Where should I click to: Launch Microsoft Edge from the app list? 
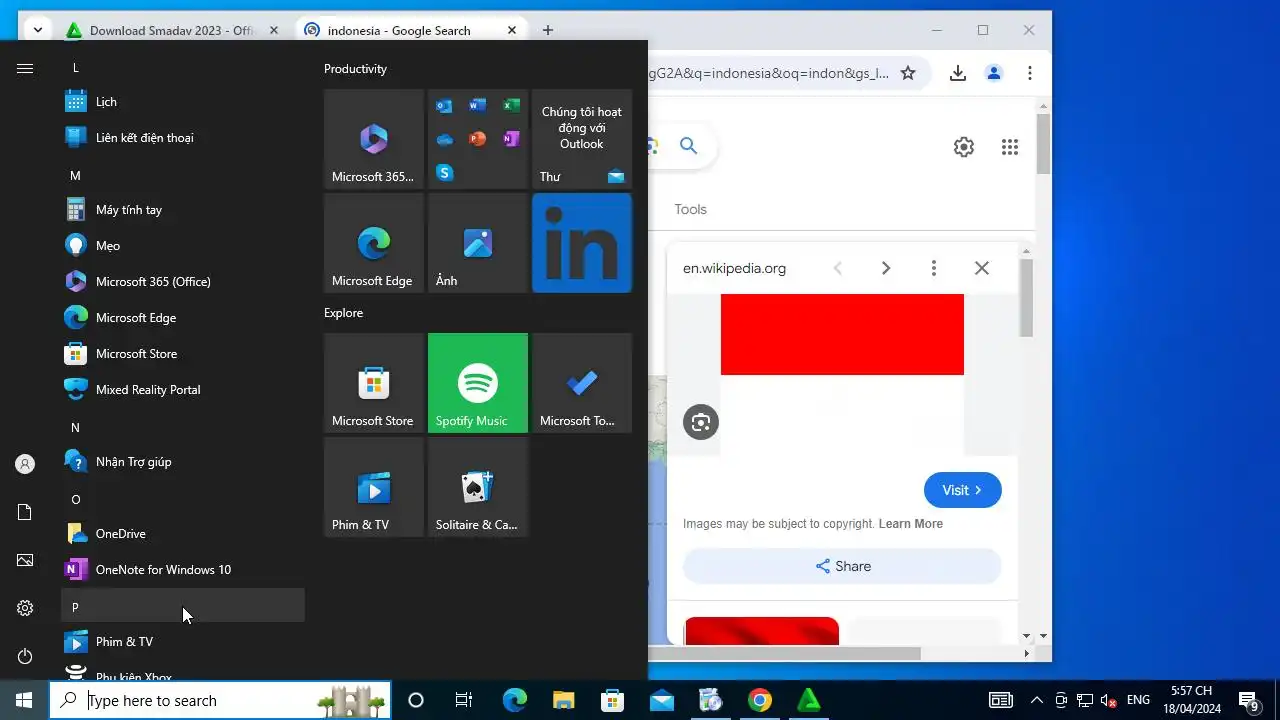tap(183, 318)
